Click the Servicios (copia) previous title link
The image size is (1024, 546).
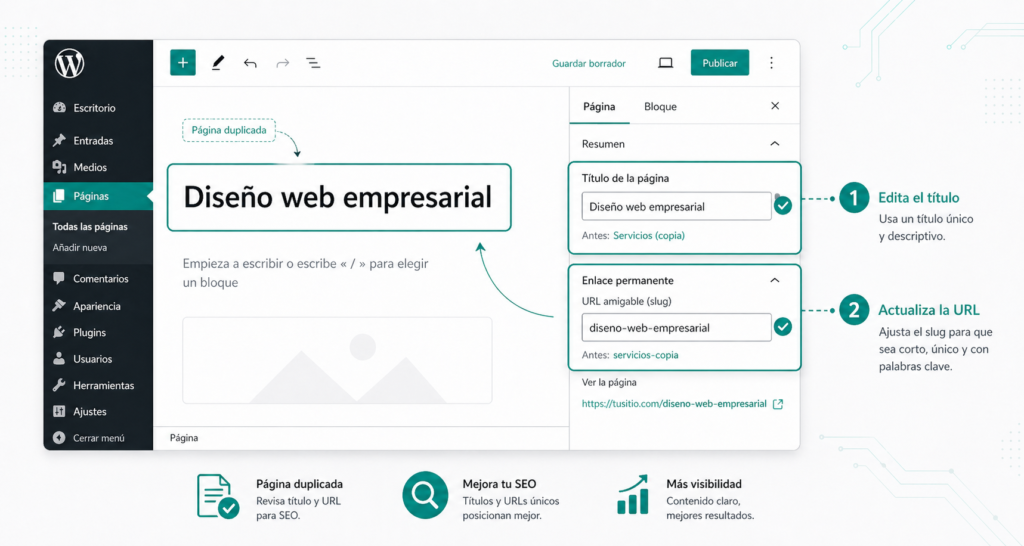click(648, 235)
